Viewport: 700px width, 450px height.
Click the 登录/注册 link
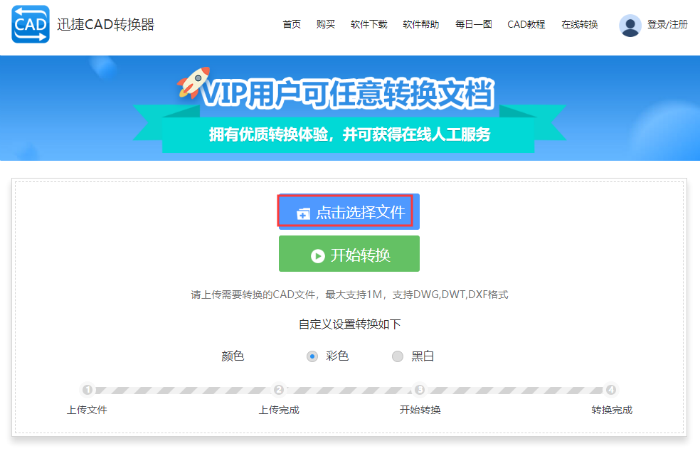click(667, 25)
